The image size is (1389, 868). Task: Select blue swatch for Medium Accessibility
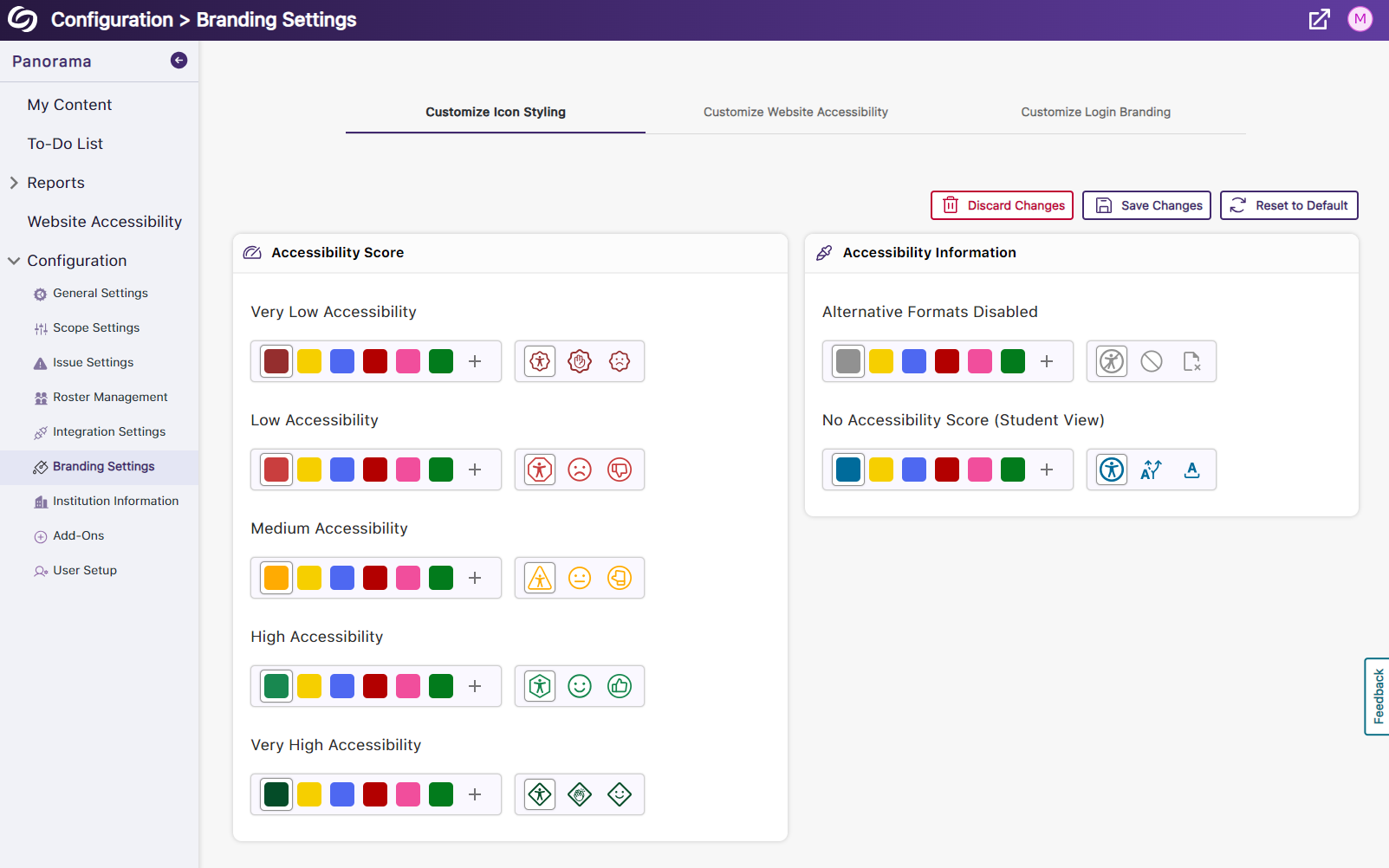tap(342, 578)
